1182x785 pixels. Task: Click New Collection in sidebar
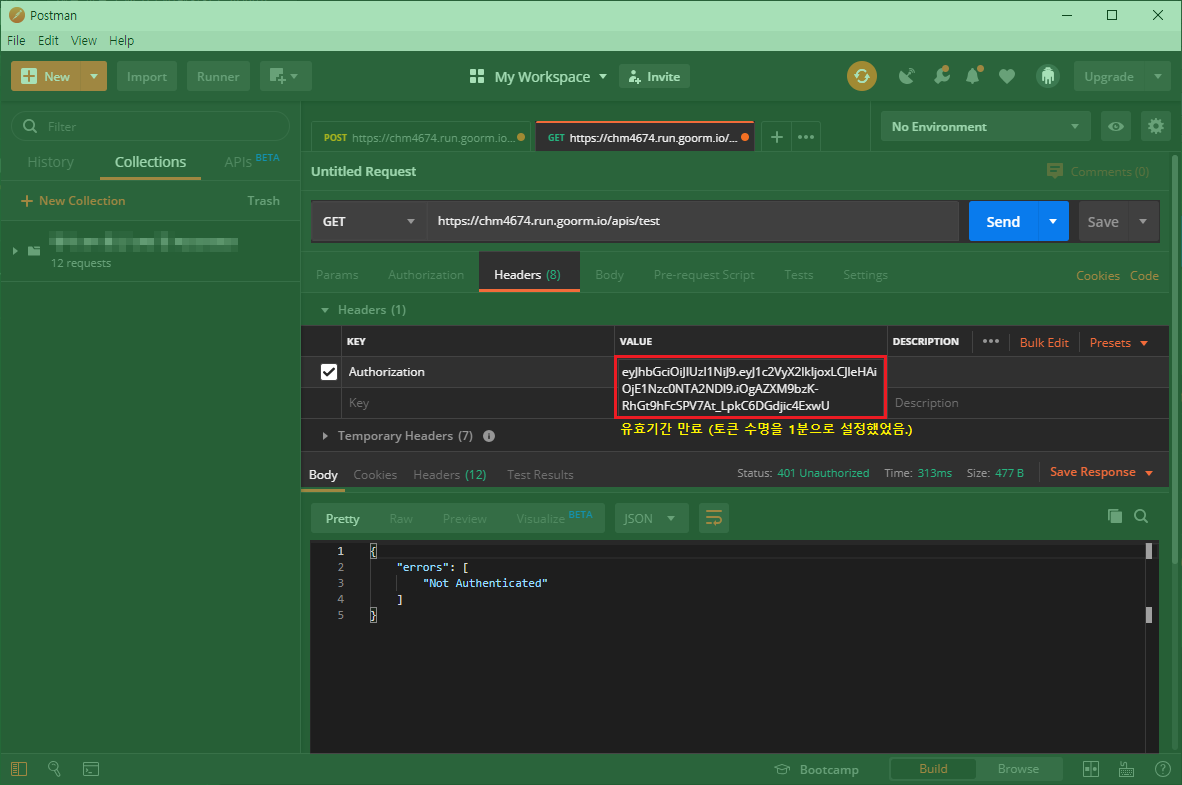[73, 201]
